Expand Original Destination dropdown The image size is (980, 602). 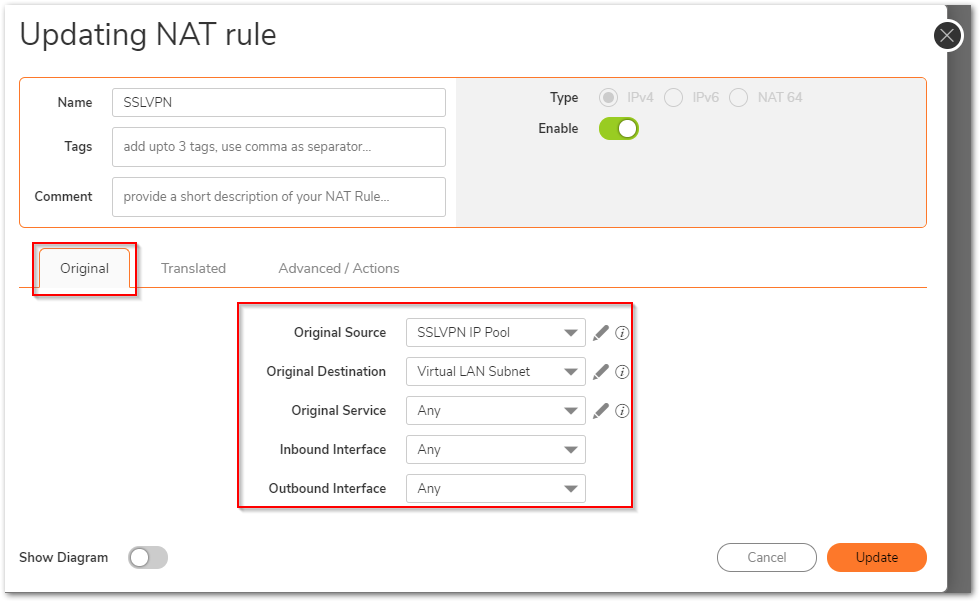tap(496, 371)
